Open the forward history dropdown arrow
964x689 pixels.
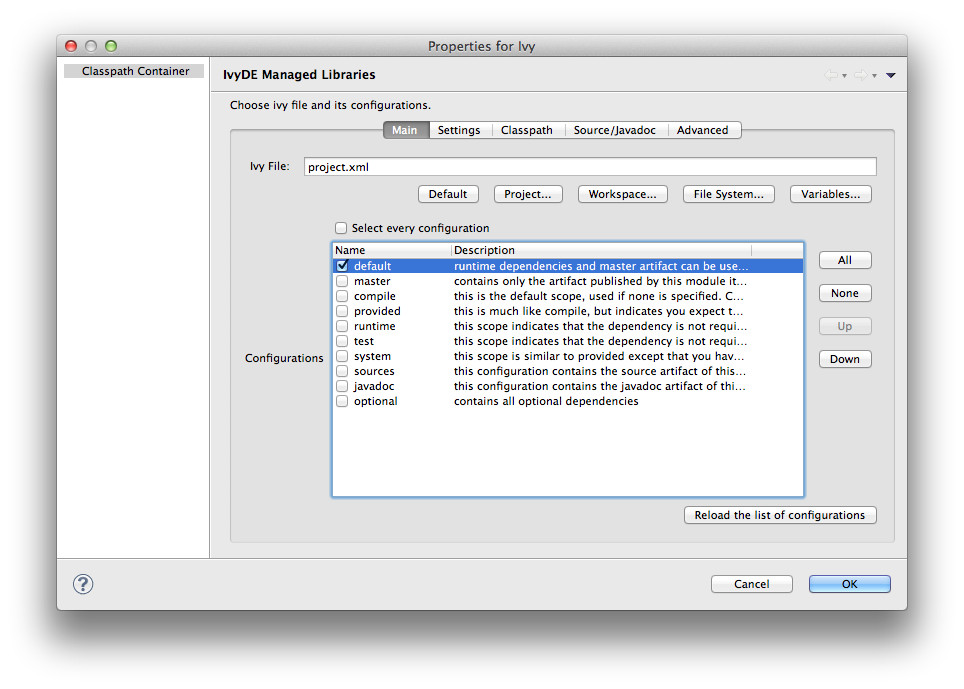[x=874, y=76]
